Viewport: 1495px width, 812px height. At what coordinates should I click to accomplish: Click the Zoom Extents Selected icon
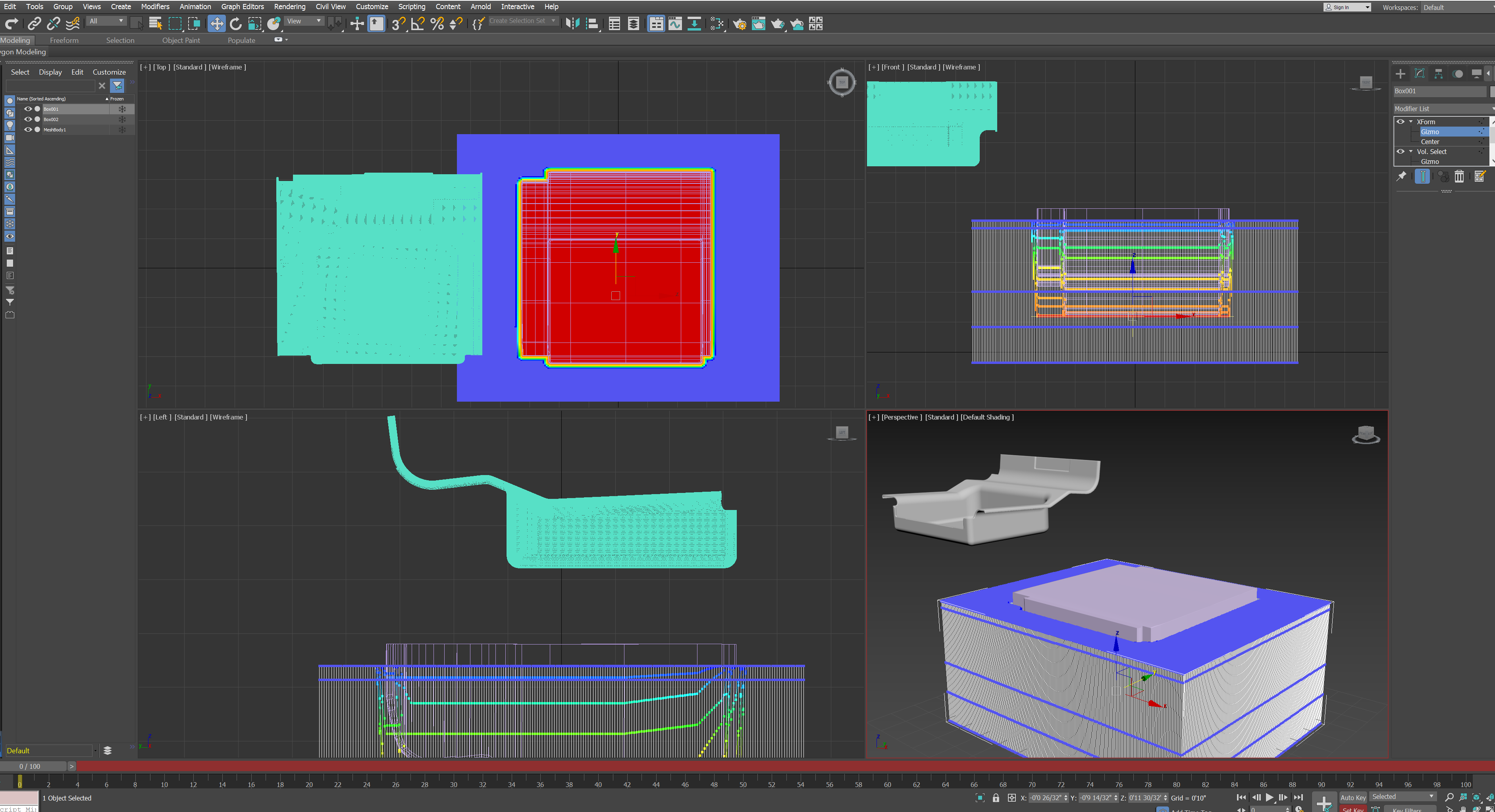tap(1476, 797)
